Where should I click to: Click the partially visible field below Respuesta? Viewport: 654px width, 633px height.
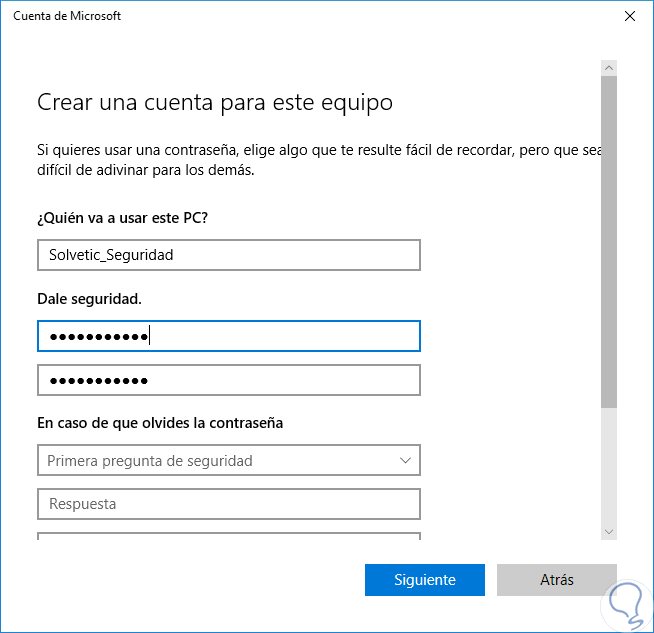pos(228,536)
